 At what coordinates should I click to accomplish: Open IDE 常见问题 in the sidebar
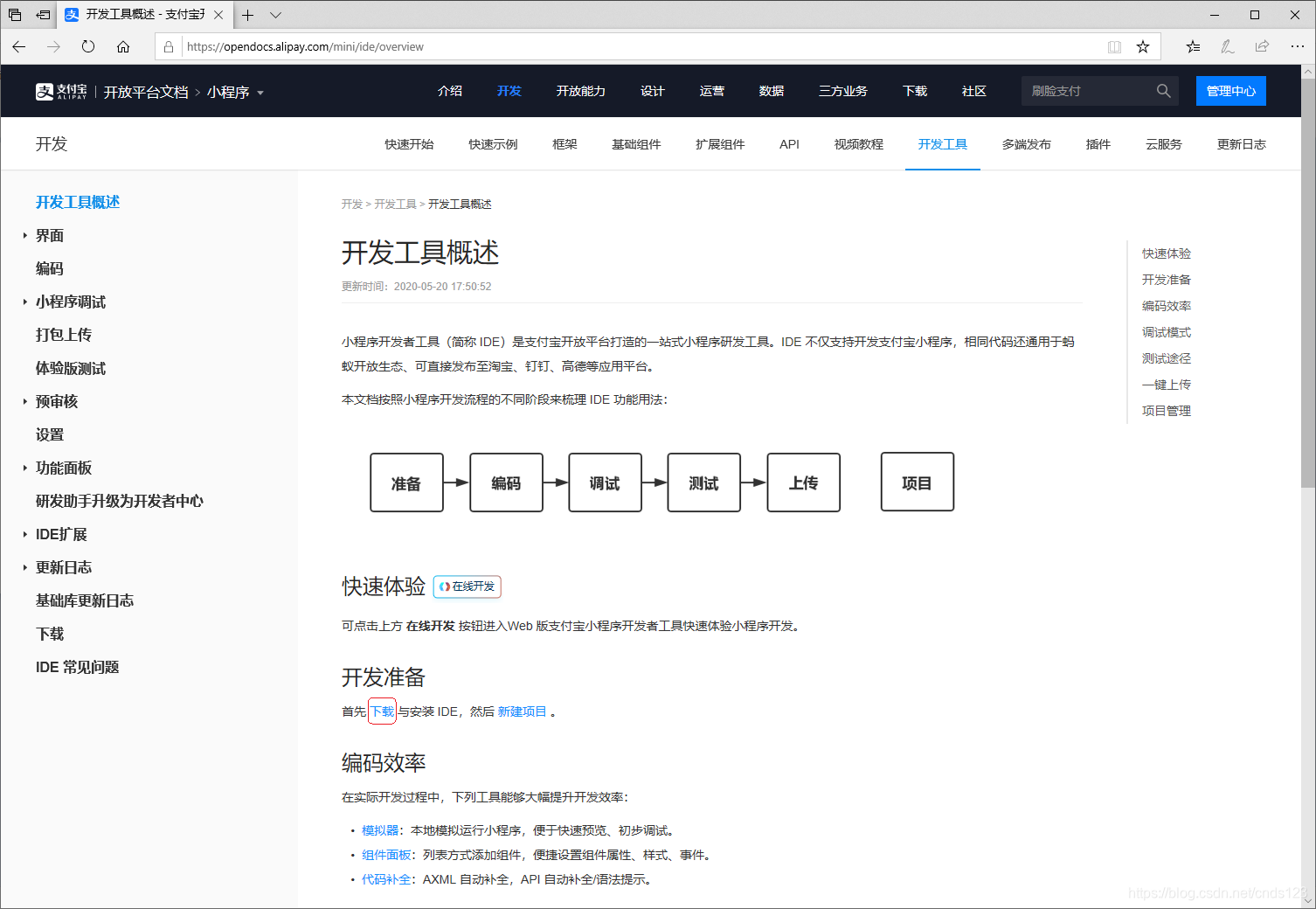tap(77, 667)
